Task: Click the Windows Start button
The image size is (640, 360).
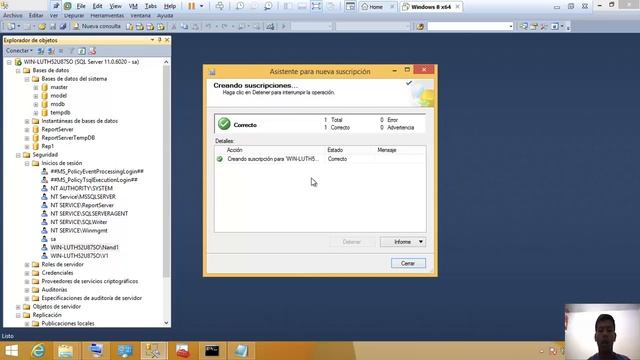Action: [11, 351]
